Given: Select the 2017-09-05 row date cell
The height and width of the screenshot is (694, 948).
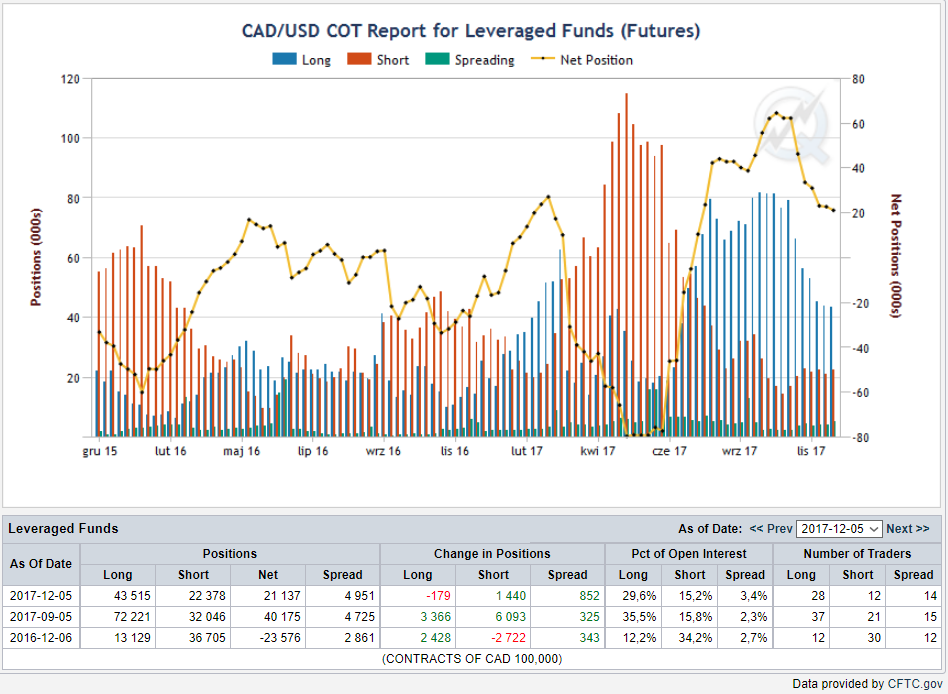Looking at the screenshot, I should 41,617.
